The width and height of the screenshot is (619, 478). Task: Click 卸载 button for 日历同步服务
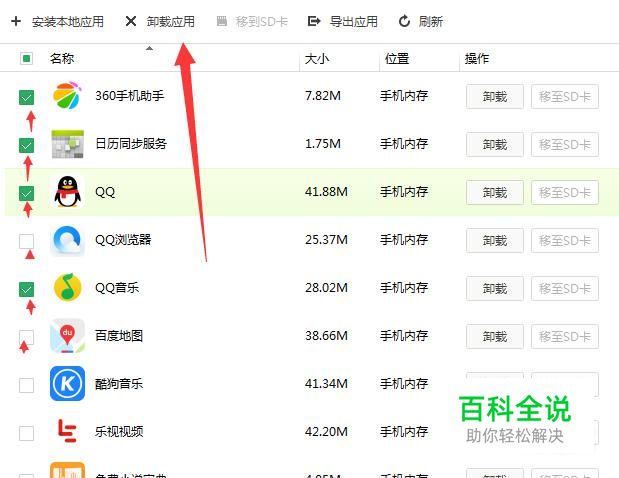pos(495,145)
